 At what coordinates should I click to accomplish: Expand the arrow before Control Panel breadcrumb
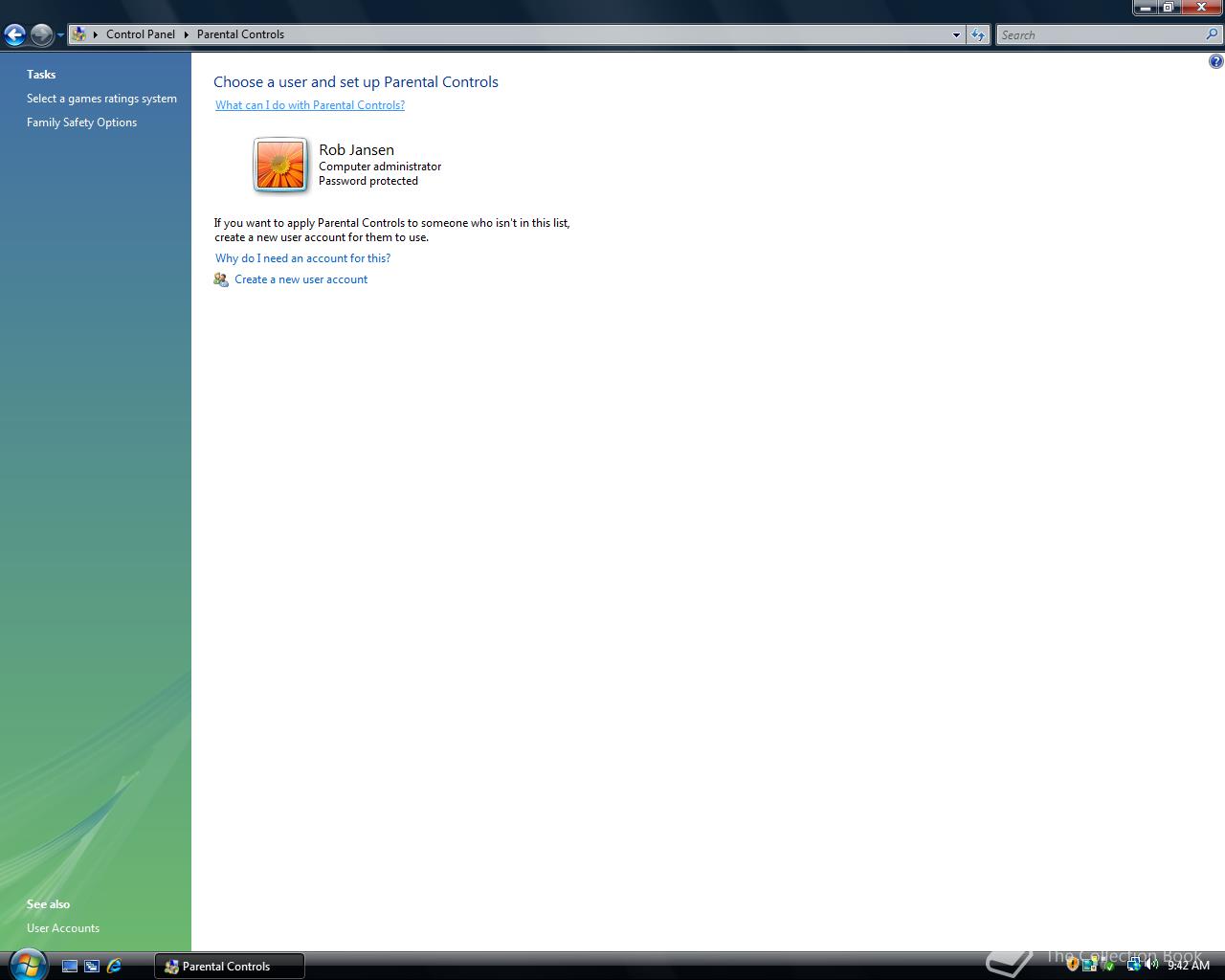tap(95, 34)
